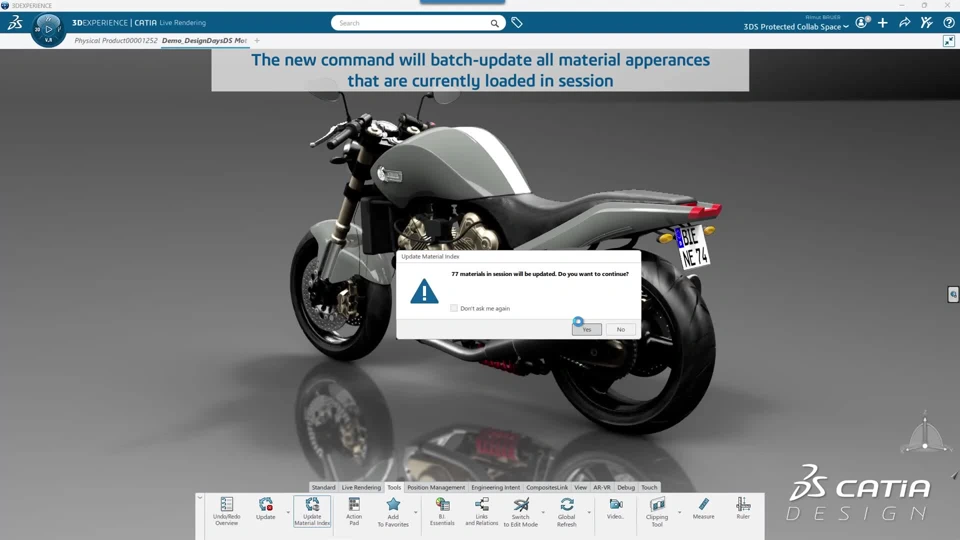This screenshot has width=960, height=540.
Task: Expand Switch to Edit Mode dropdown arrow
Action: coord(544,512)
